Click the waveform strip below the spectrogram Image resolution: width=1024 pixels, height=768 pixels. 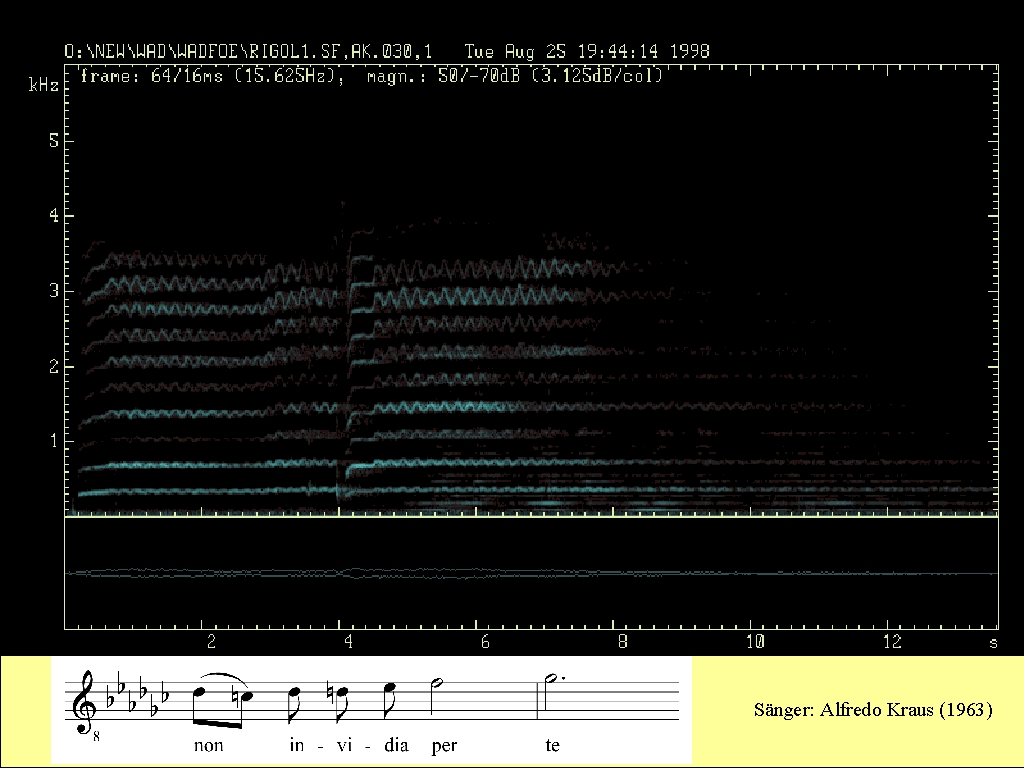(531, 573)
